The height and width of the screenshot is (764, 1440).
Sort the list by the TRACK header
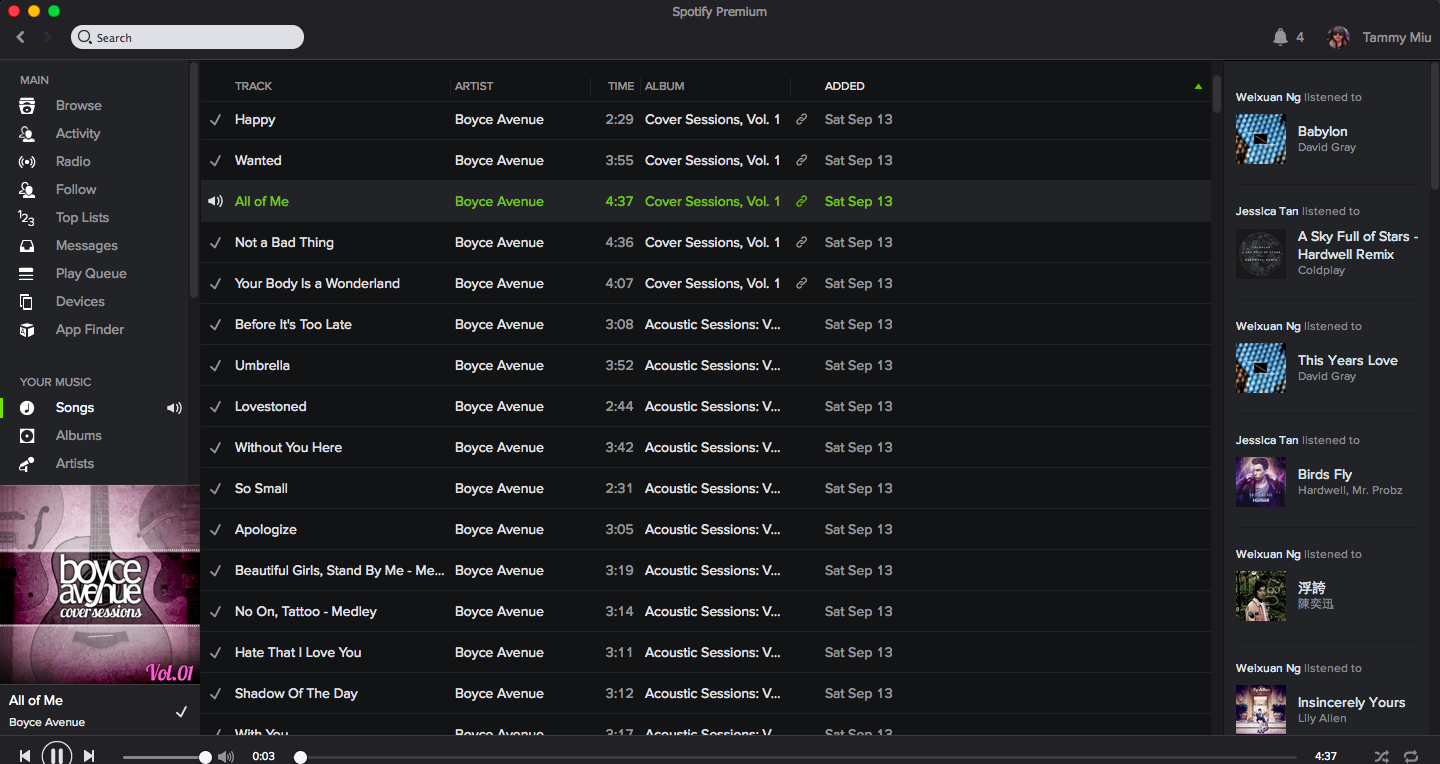(x=253, y=86)
